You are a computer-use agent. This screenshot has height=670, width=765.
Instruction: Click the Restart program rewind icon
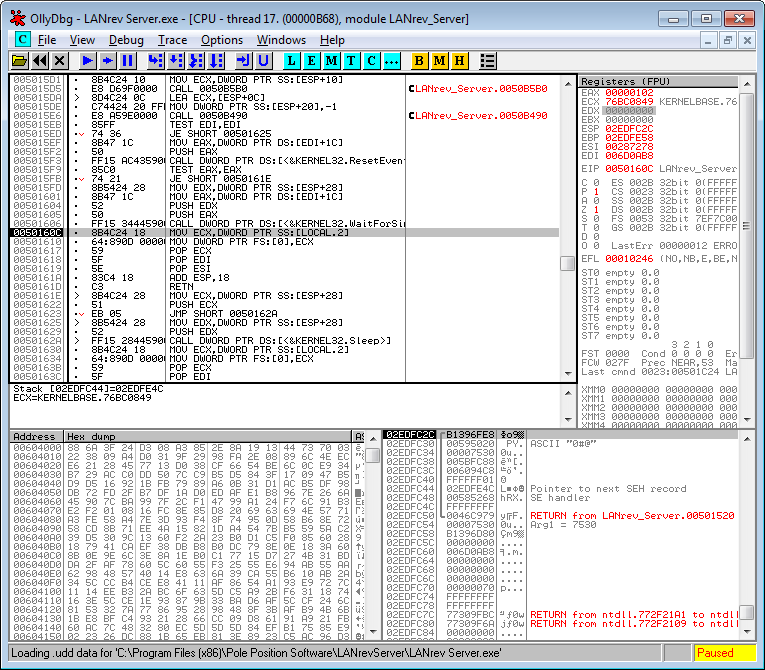[x=40, y=61]
